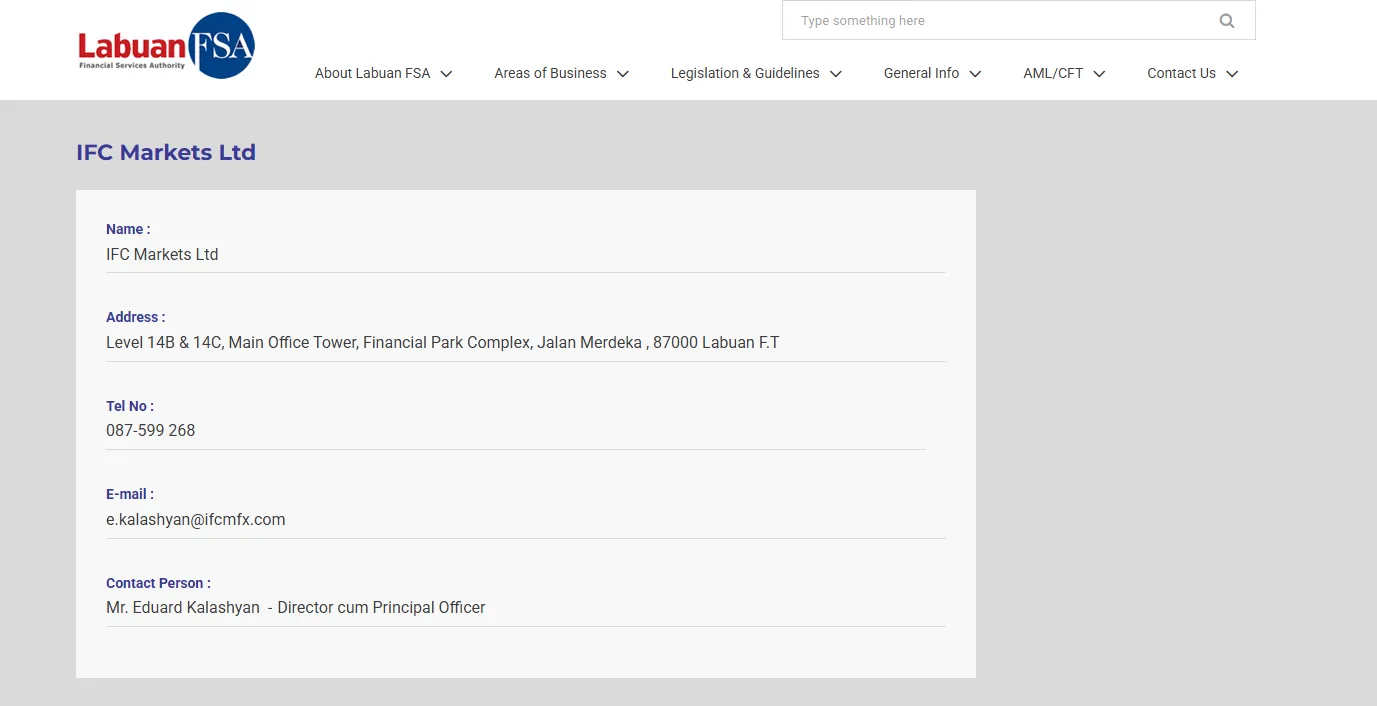
Task: Expand the General Info chevron arrow
Action: pos(976,74)
